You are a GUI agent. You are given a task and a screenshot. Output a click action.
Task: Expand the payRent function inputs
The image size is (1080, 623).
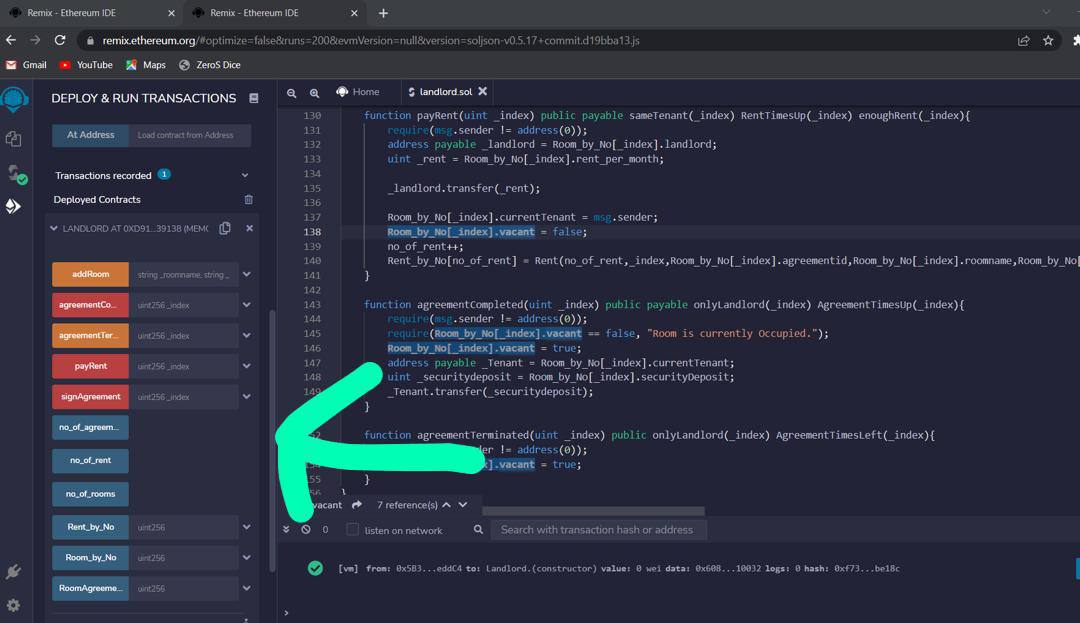pyautogui.click(x=246, y=366)
